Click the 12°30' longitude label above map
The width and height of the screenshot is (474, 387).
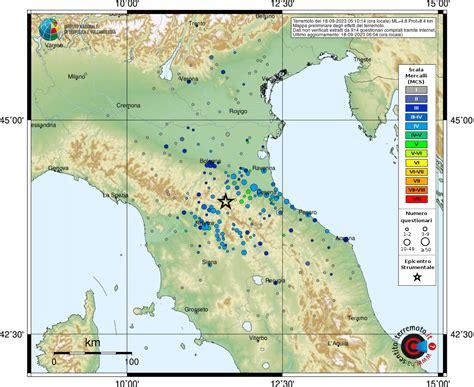click(x=282, y=4)
